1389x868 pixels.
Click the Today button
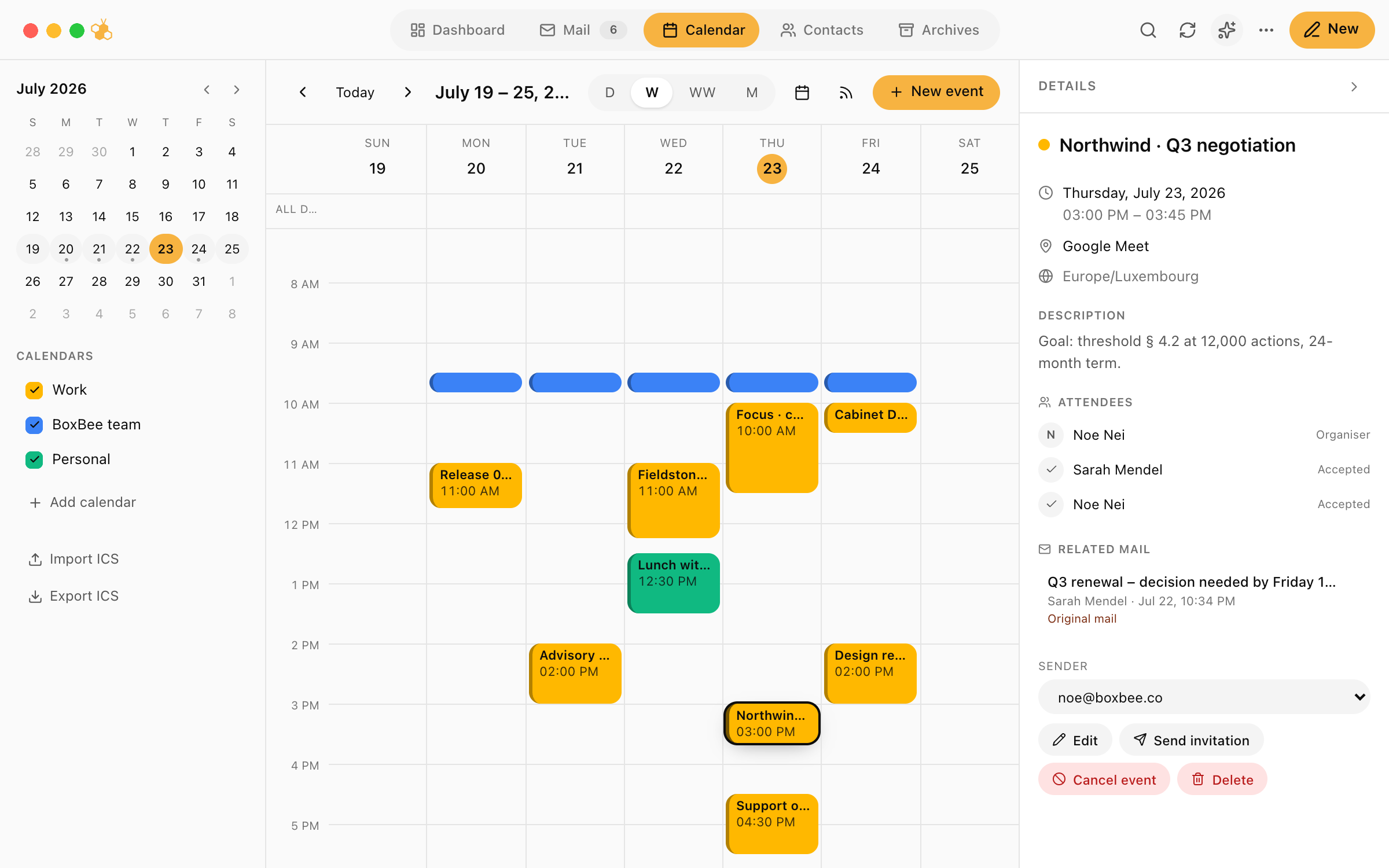(x=355, y=93)
